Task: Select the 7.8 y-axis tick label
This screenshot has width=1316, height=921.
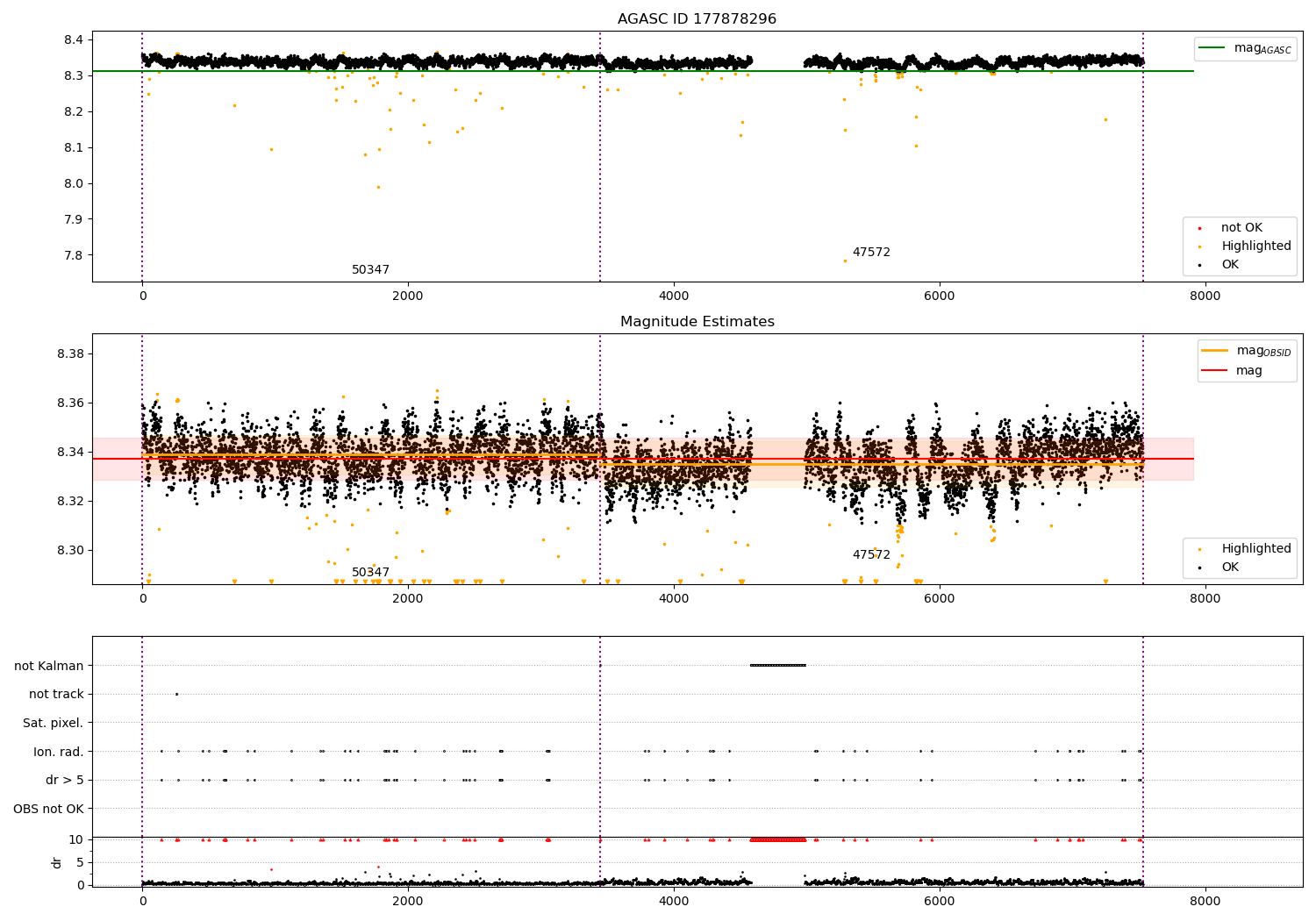Action: click(73, 255)
